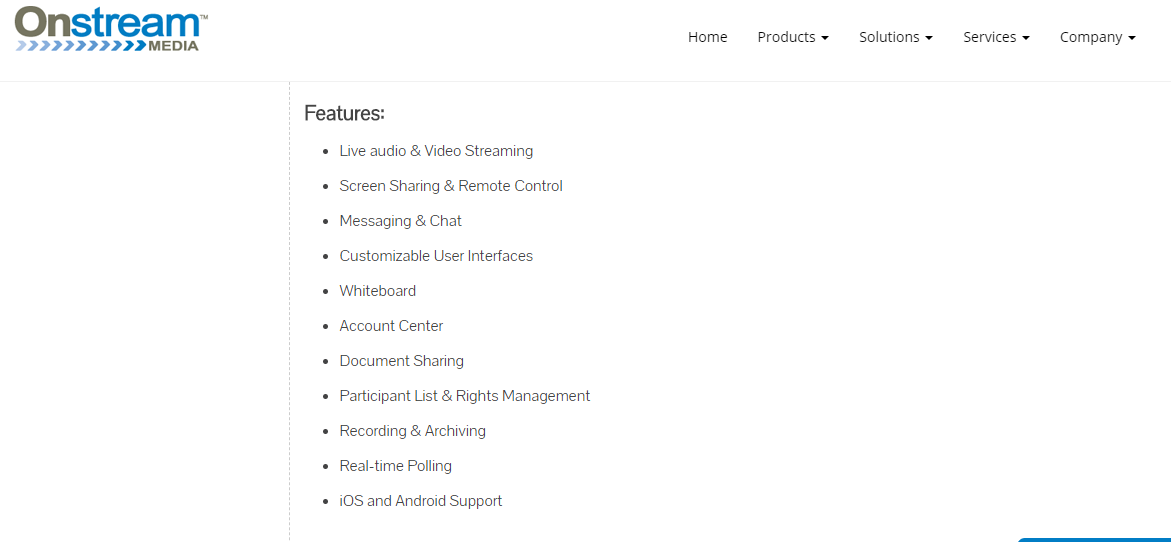Click Customizable User Interfaces list item
This screenshot has height=542, width=1171.
click(436, 256)
